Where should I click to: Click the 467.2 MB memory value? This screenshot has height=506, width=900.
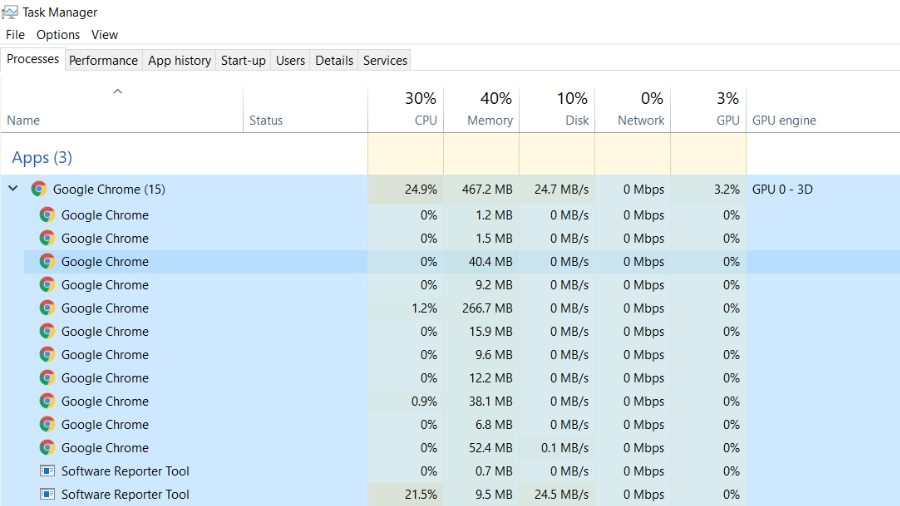click(x=487, y=189)
